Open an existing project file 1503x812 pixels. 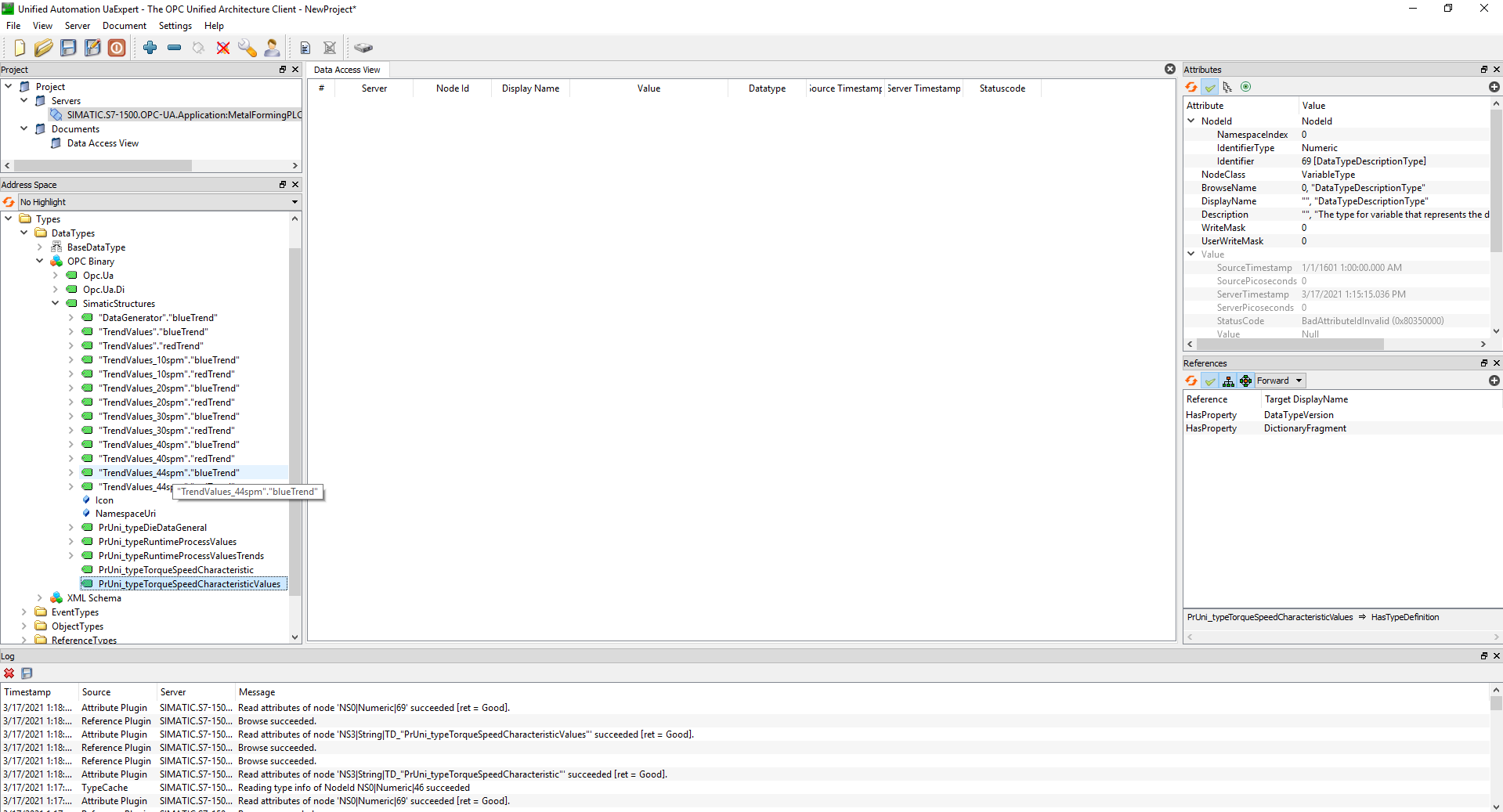coord(44,48)
